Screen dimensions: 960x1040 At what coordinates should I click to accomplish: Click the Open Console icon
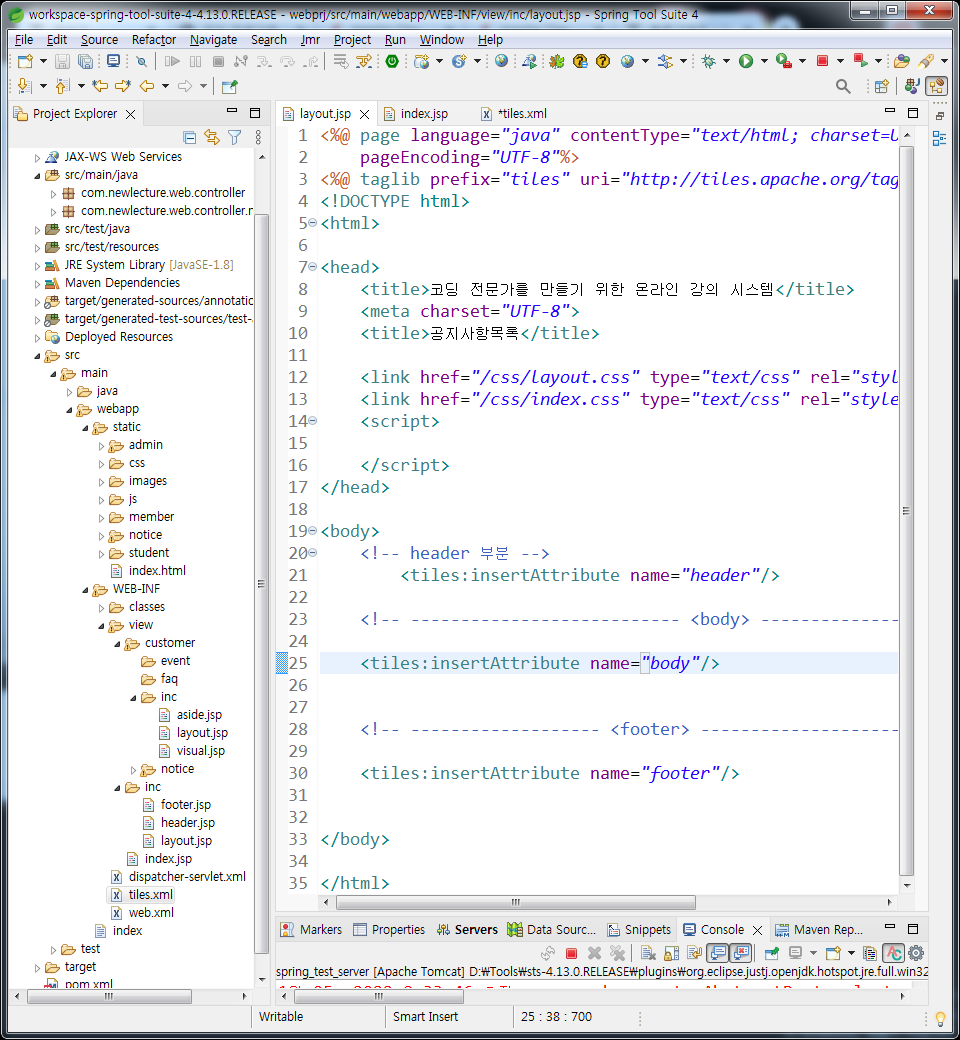coord(833,953)
